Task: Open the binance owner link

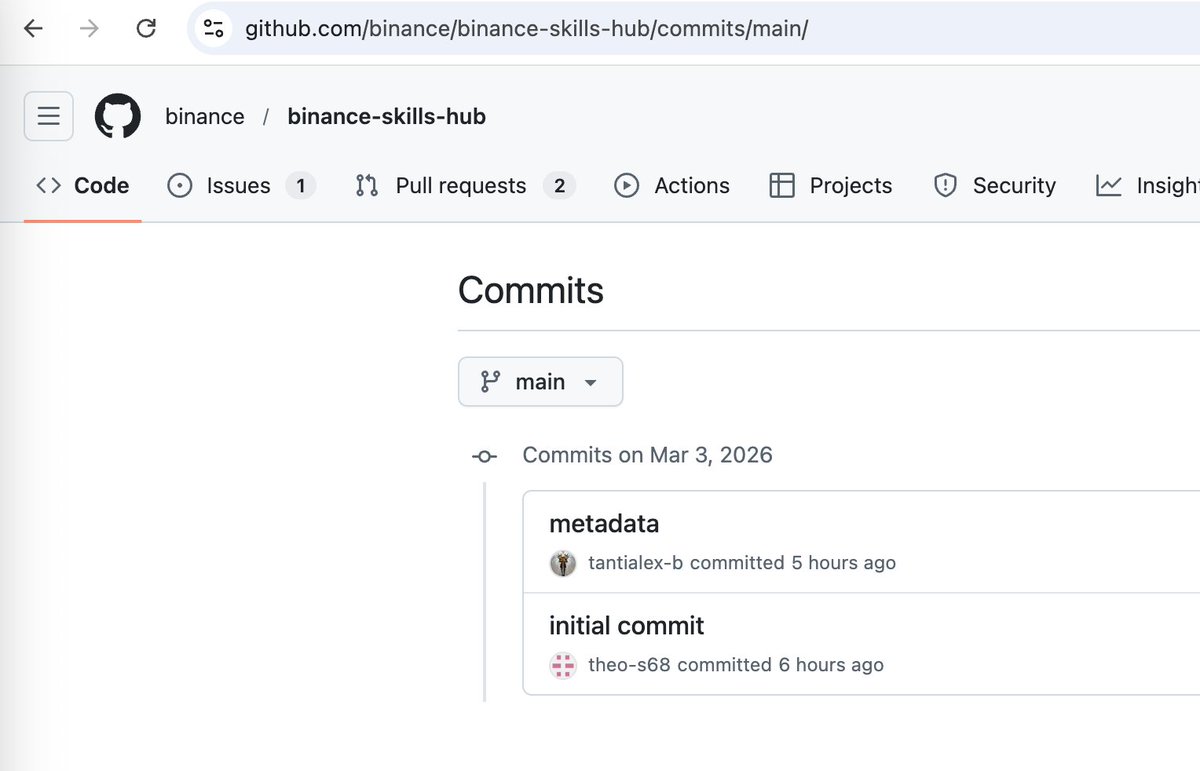Action: click(x=205, y=116)
